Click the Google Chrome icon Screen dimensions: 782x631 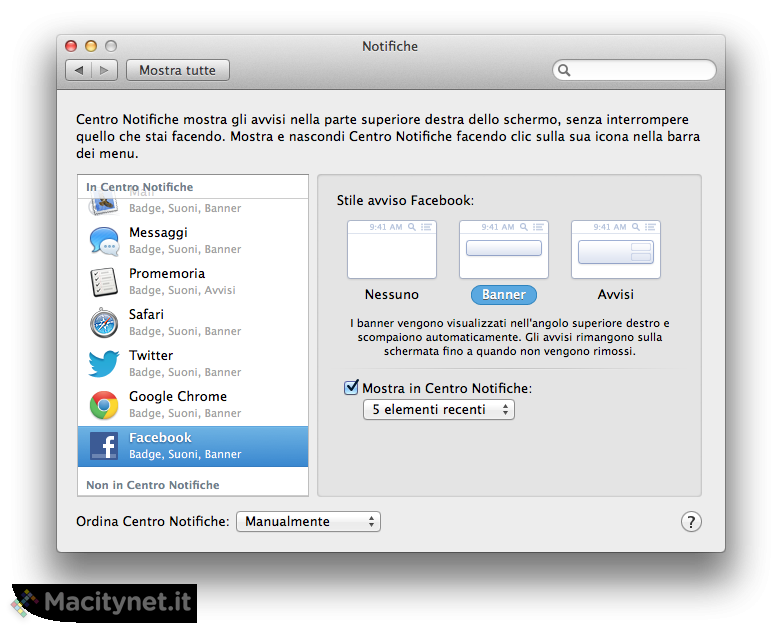[x=104, y=405]
